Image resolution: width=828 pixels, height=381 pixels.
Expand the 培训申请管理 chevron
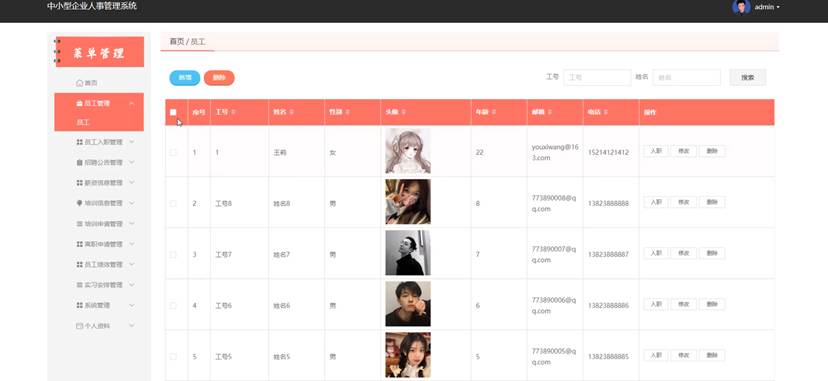pyautogui.click(x=131, y=224)
